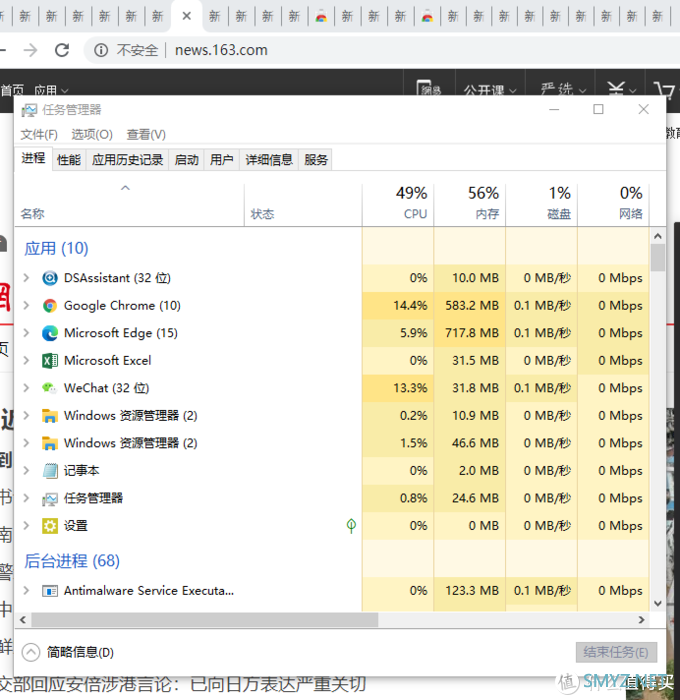Sort processes by the CPU column header
This screenshot has height=700, width=680.
click(398, 204)
